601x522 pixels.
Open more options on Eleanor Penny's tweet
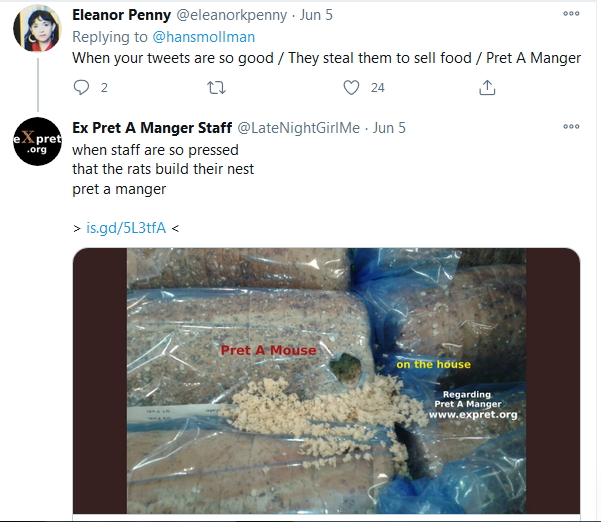click(571, 15)
